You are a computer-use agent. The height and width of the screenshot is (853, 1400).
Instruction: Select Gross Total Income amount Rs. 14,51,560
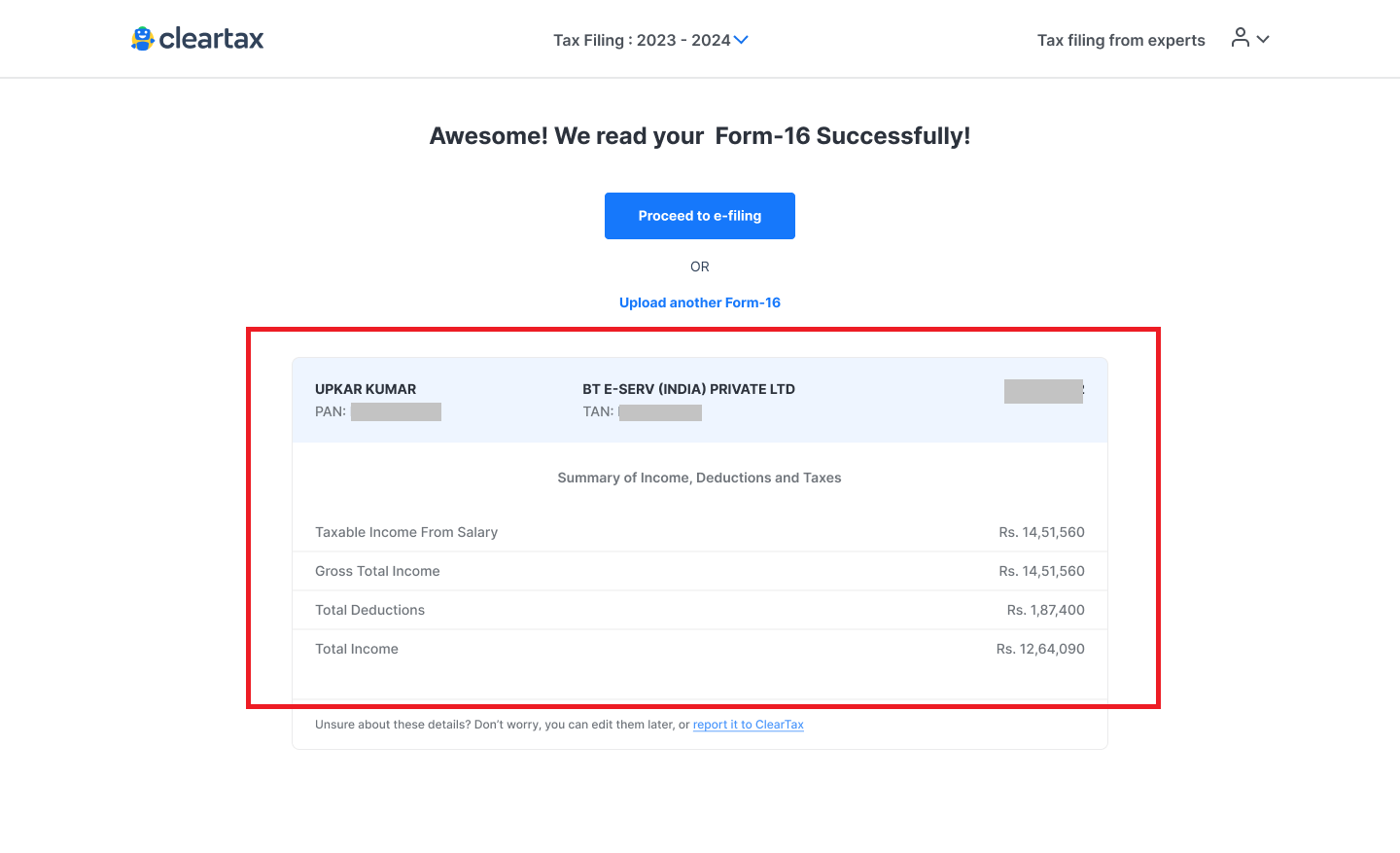(1042, 571)
